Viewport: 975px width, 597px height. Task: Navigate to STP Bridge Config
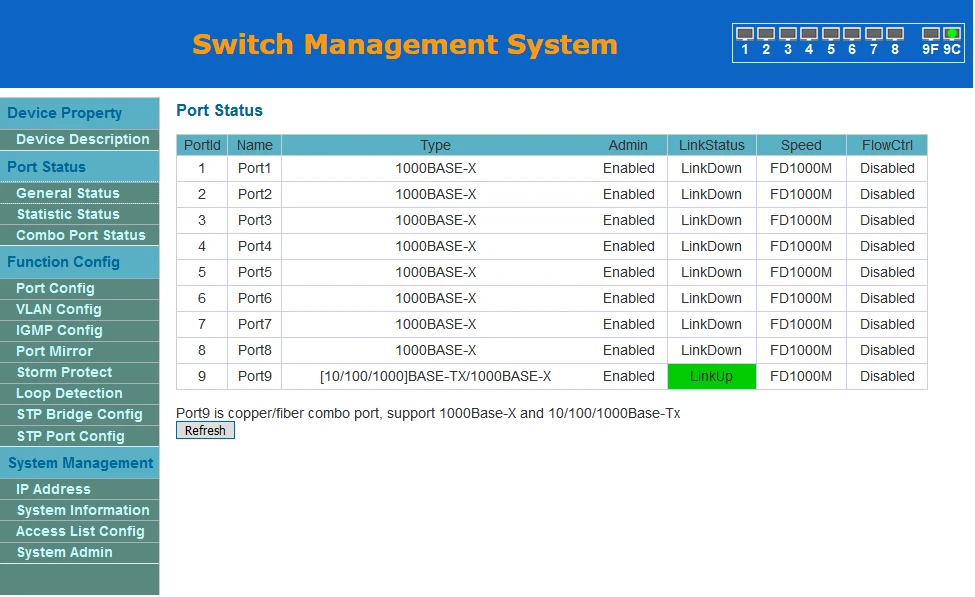pyautogui.click(x=80, y=414)
